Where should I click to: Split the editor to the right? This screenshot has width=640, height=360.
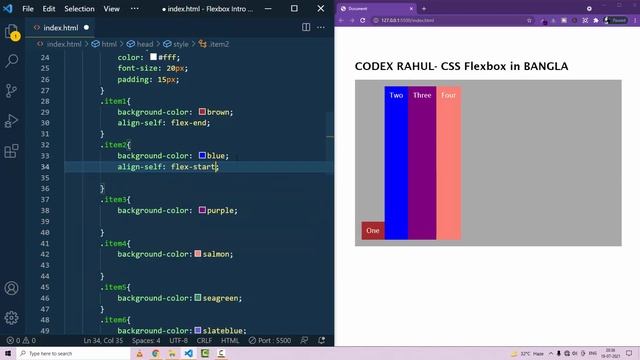point(306,27)
